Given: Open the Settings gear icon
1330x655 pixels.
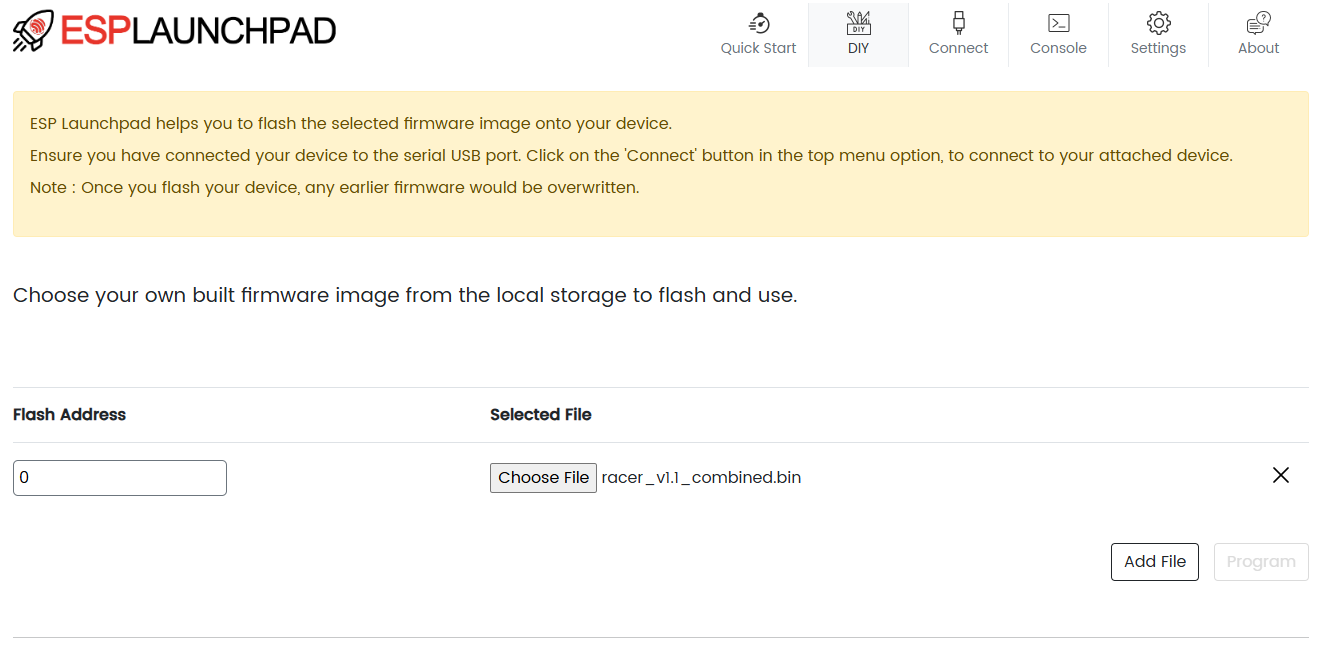Looking at the screenshot, I should click(x=1158, y=23).
